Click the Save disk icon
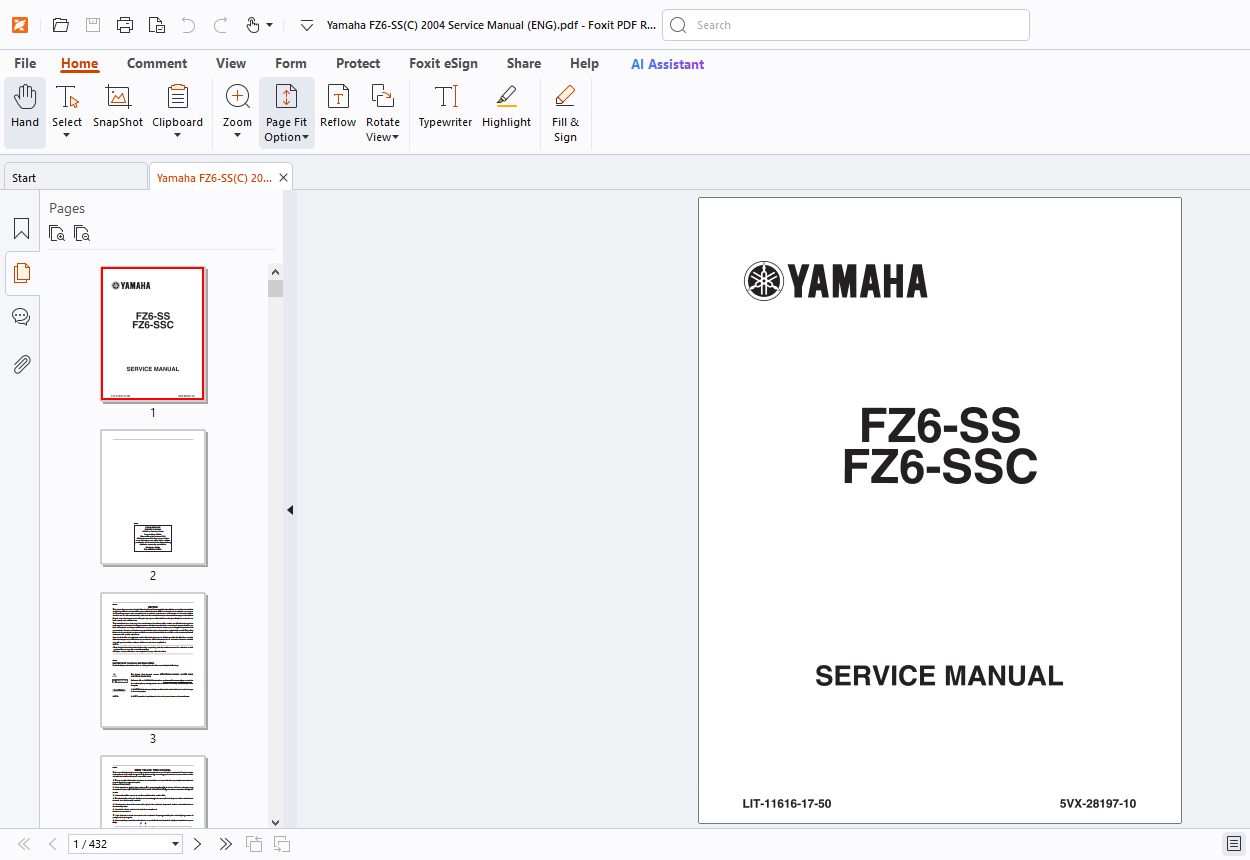1250x860 pixels. point(93,25)
